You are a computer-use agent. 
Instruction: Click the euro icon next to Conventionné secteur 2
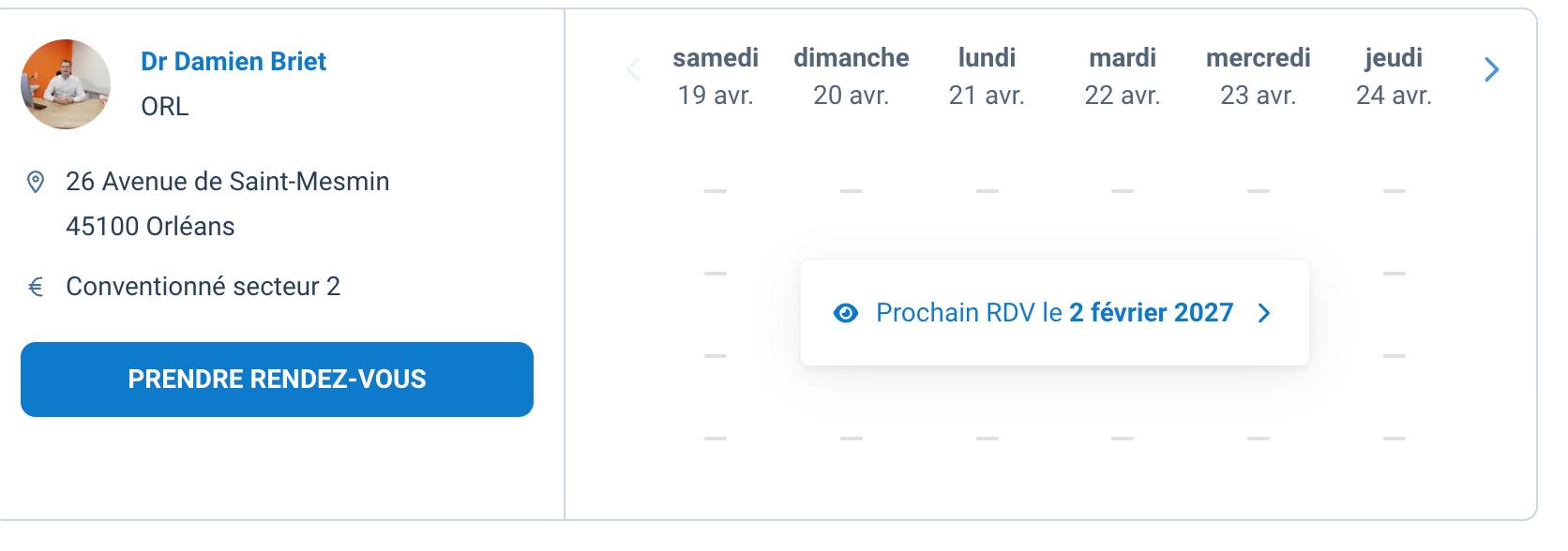click(36, 287)
